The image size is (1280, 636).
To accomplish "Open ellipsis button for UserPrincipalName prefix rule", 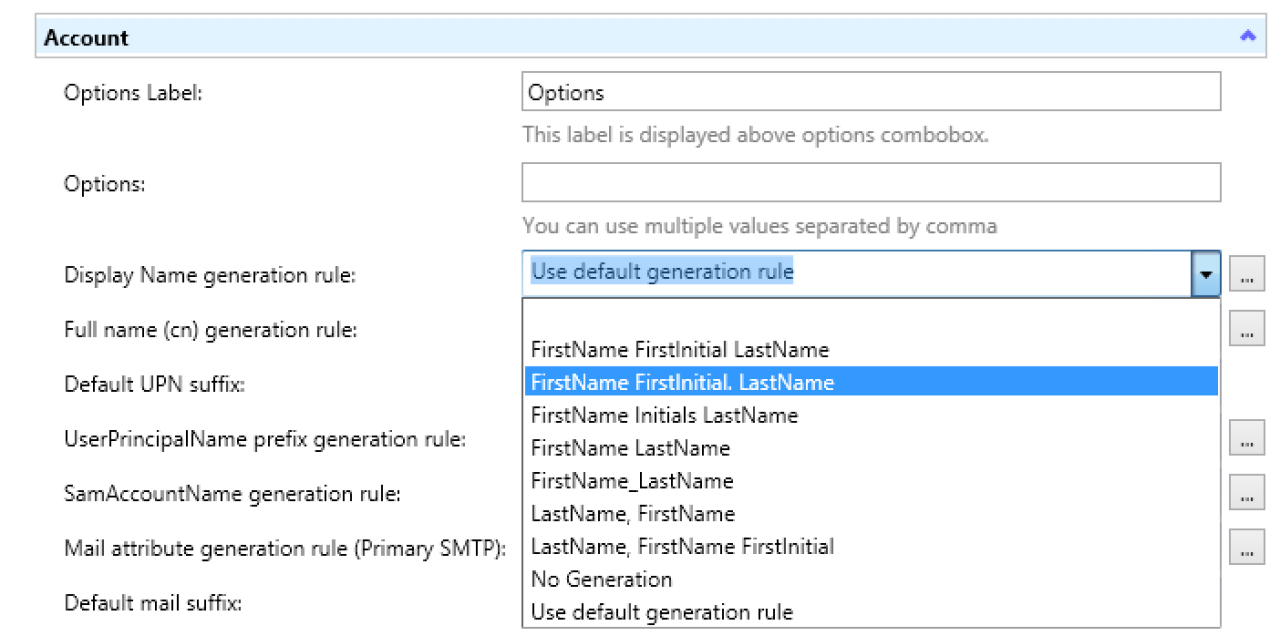I will tap(1247, 438).
